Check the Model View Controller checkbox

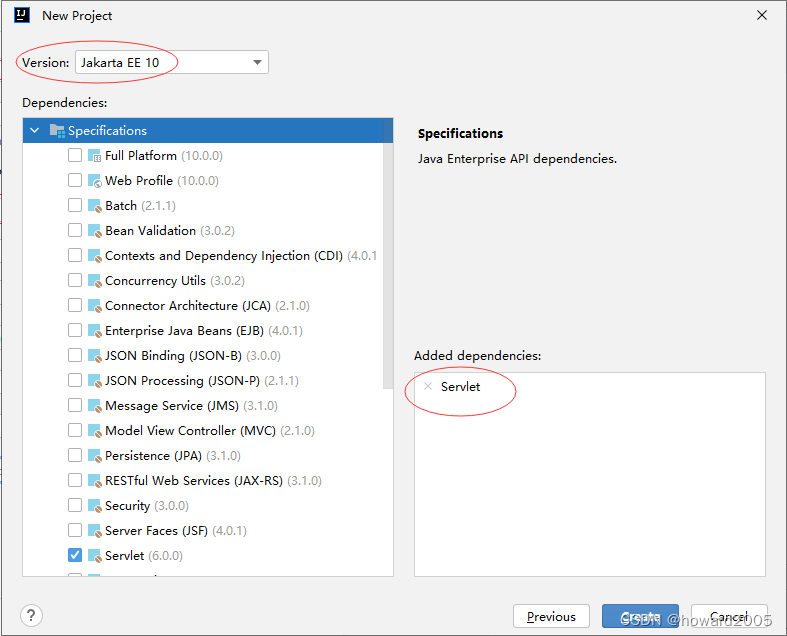coord(75,430)
